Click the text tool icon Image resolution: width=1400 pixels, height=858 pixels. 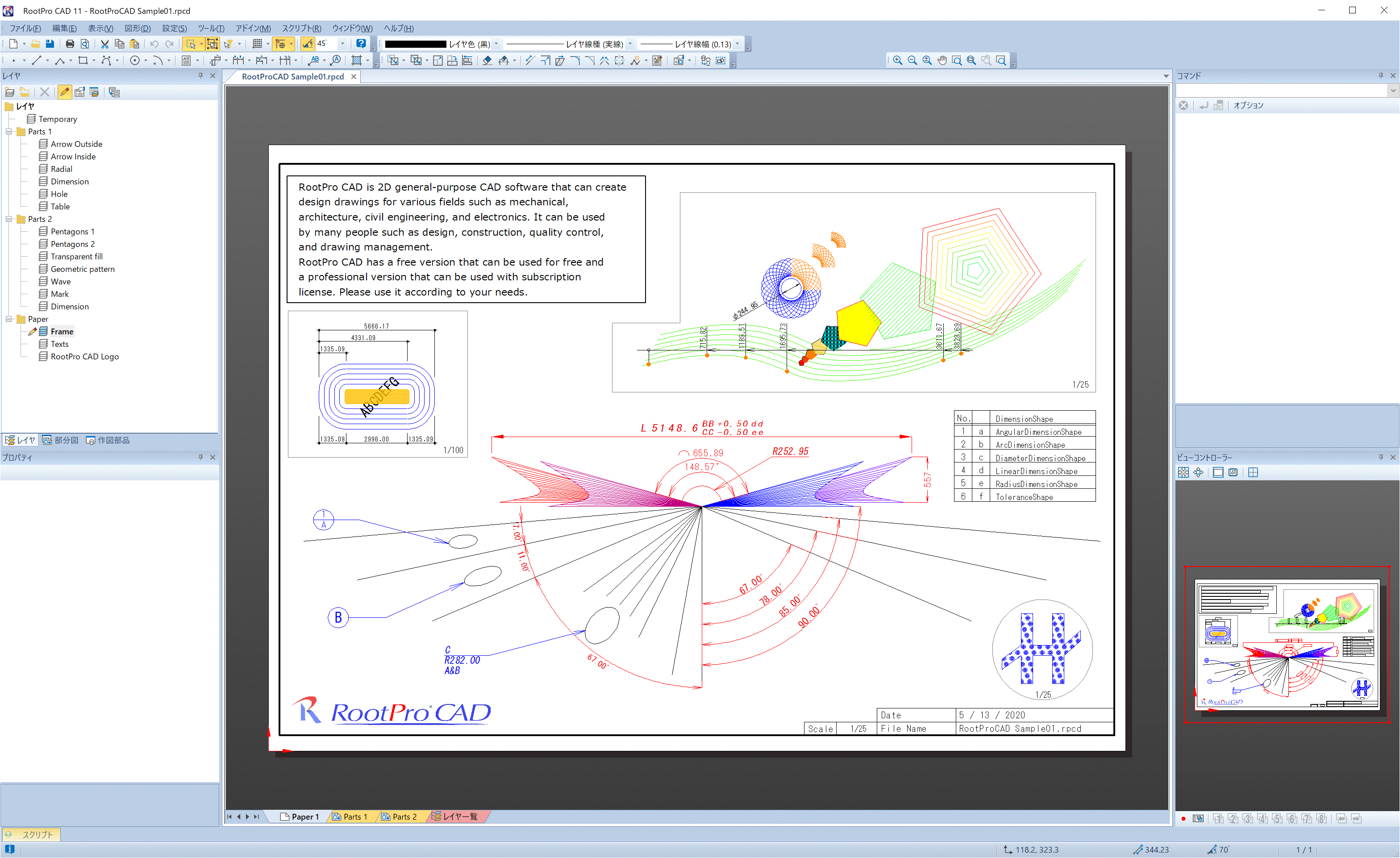point(186,60)
